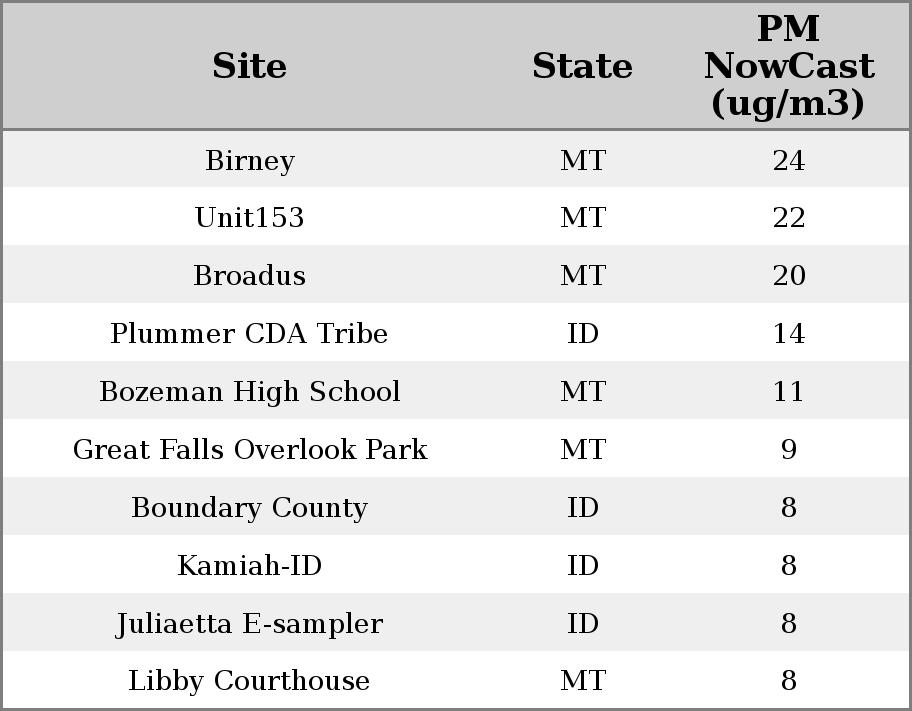
Task: Select Libby Courthouse row
Action: tap(249, 681)
